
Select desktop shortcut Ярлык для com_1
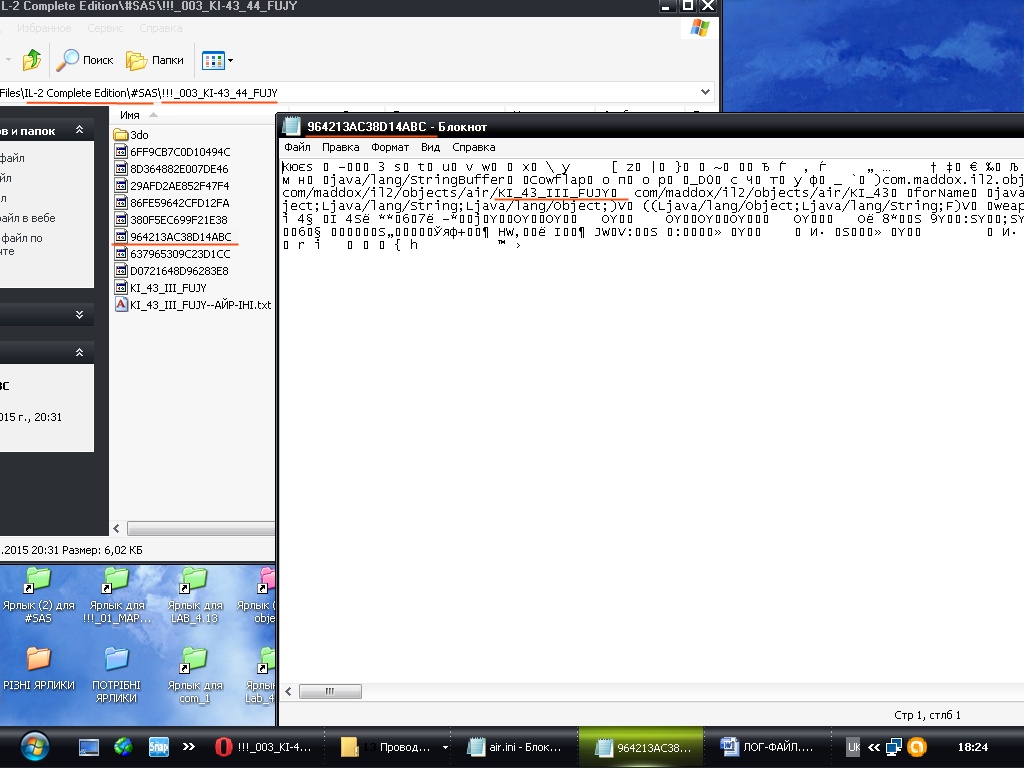[195, 675]
